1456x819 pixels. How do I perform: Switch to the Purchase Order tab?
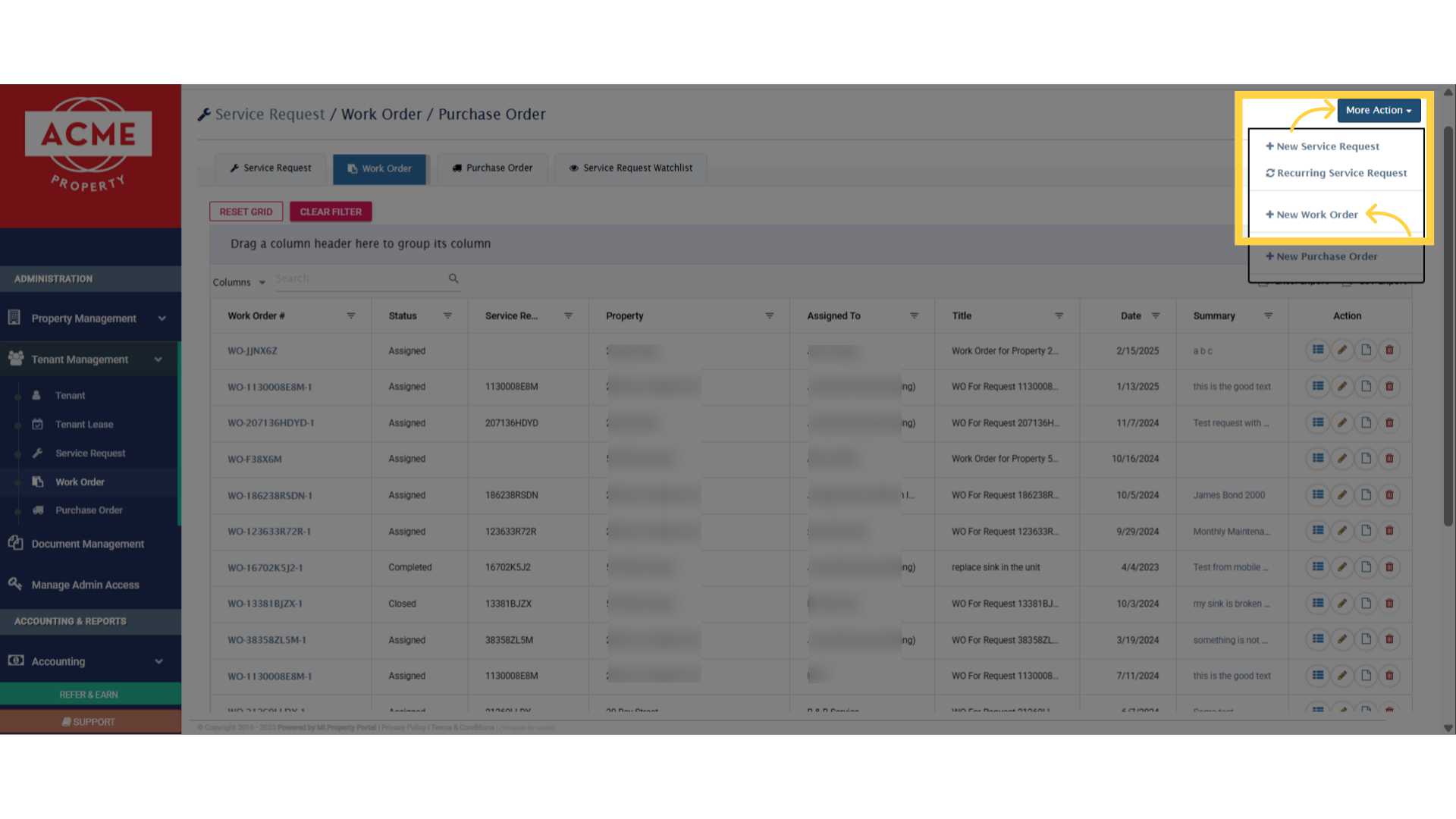pos(491,168)
